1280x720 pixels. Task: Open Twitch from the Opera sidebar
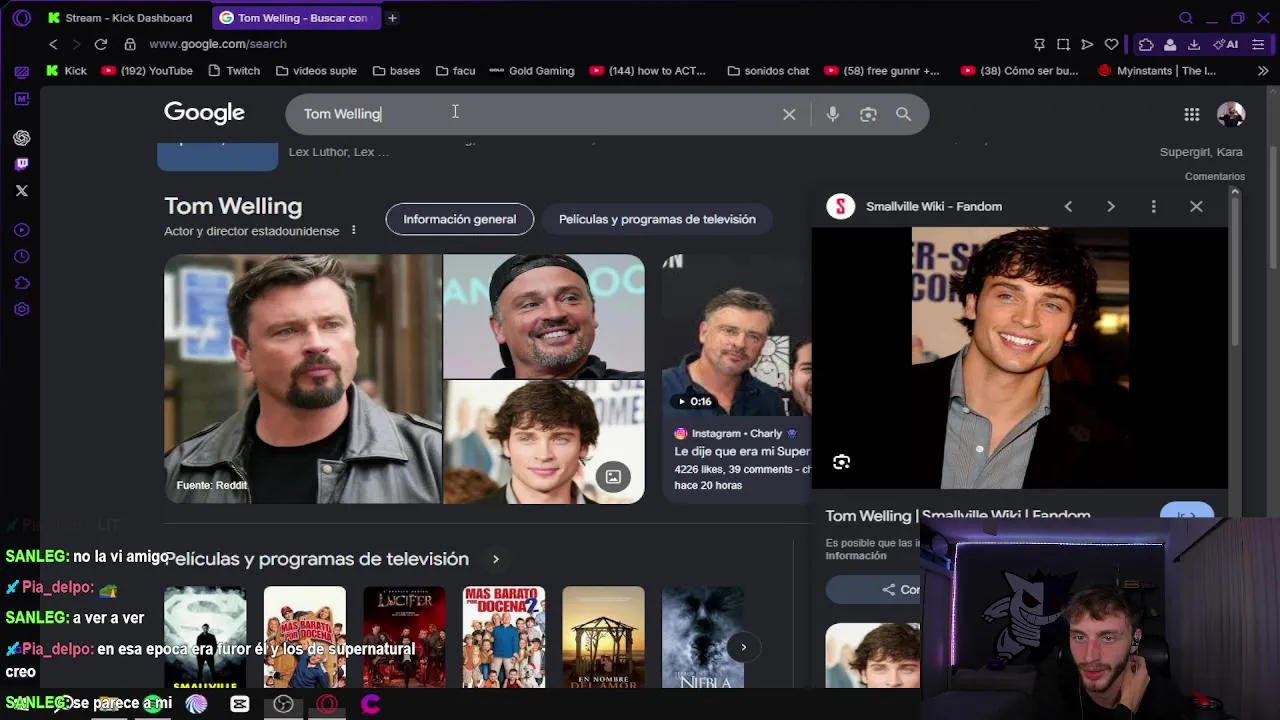[x=22, y=164]
